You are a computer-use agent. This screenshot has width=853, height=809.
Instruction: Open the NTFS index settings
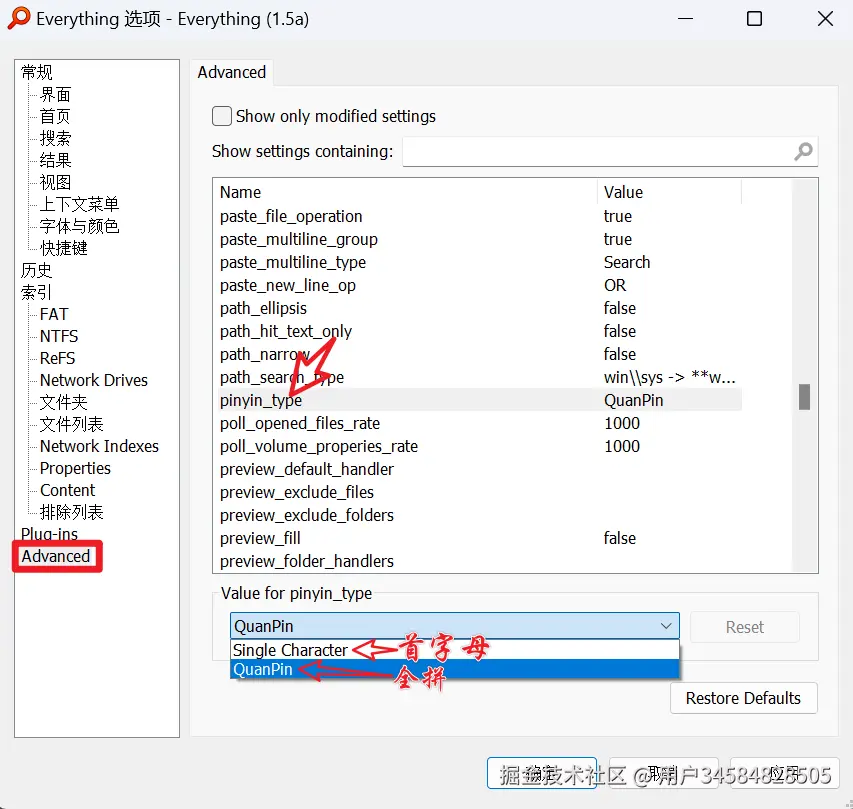pos(59,336)
